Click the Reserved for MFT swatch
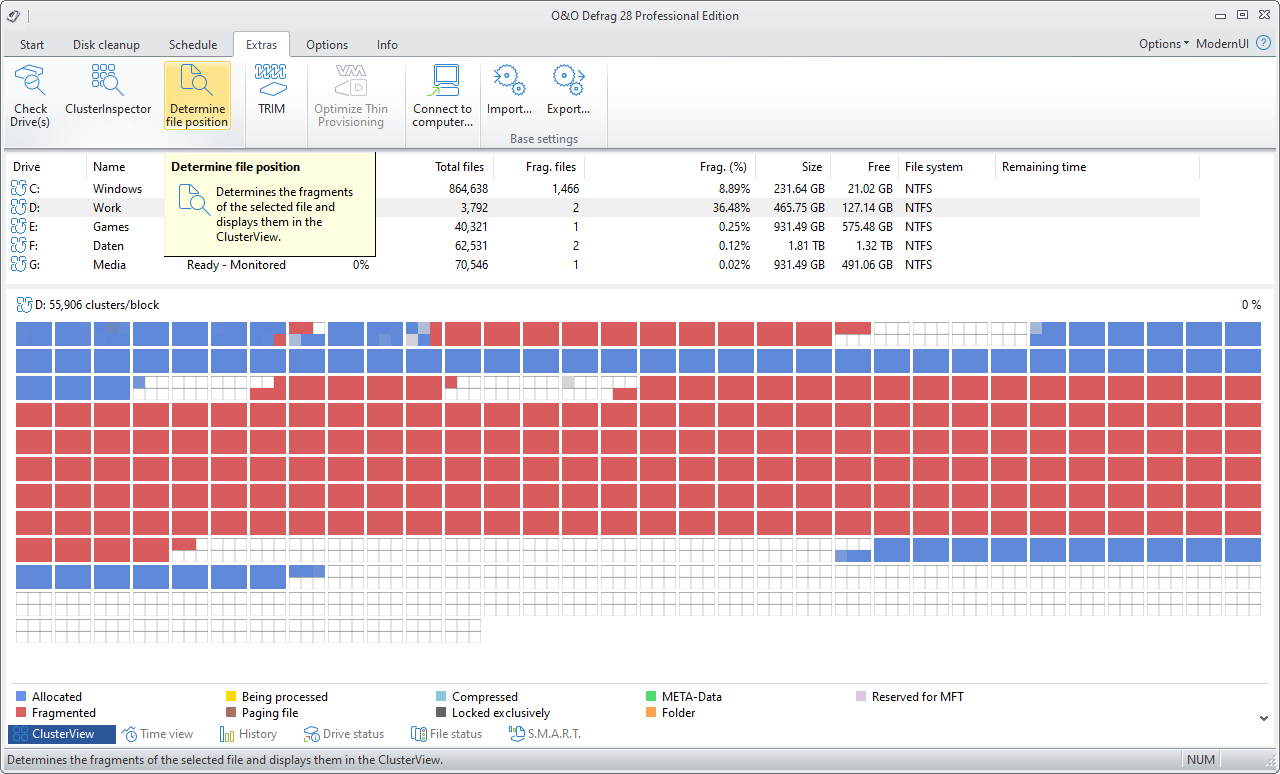1280x774 pixels. coord(862,696)
